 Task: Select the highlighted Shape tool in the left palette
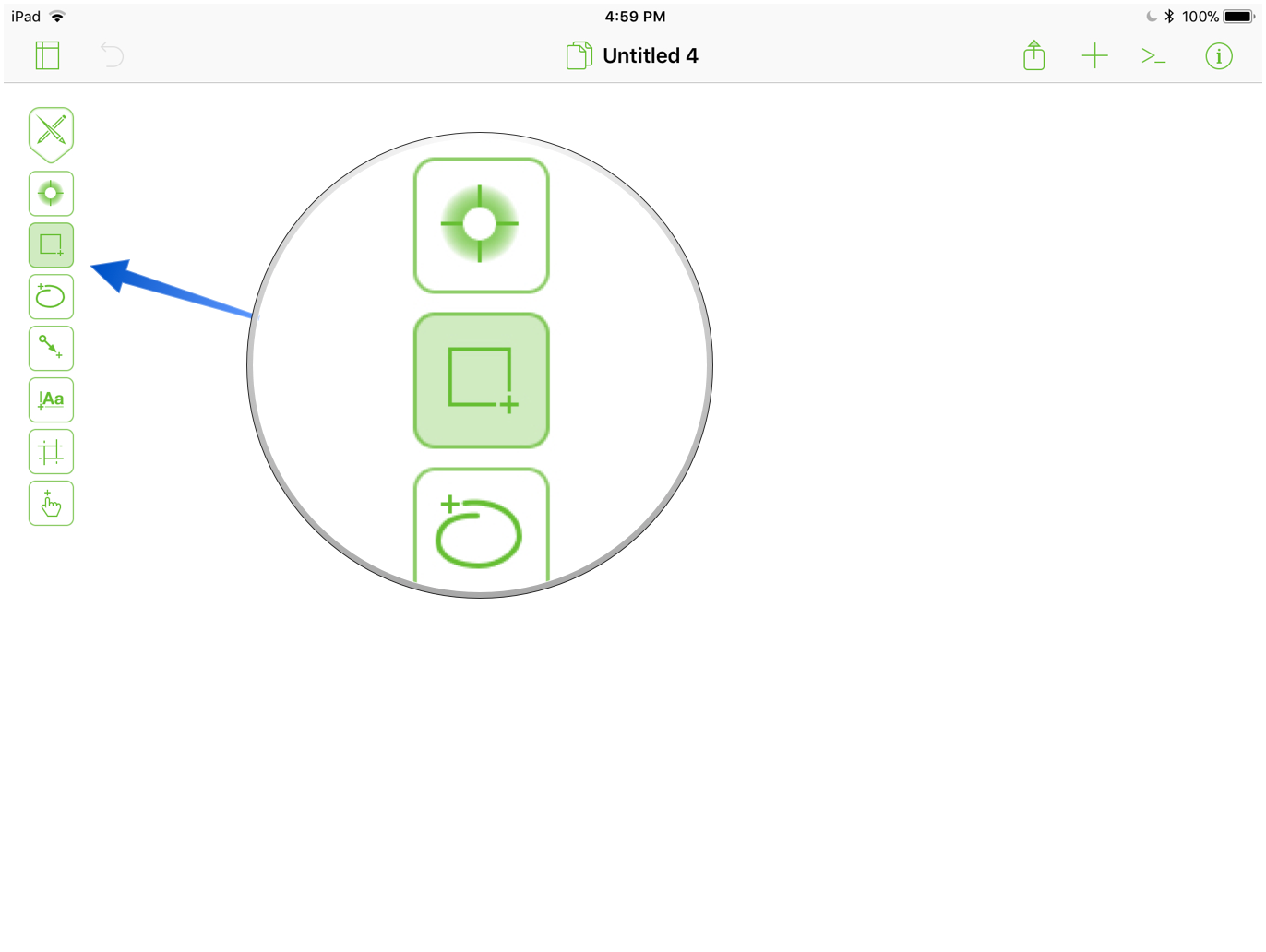pyautogui.click(x=51, y=245)
